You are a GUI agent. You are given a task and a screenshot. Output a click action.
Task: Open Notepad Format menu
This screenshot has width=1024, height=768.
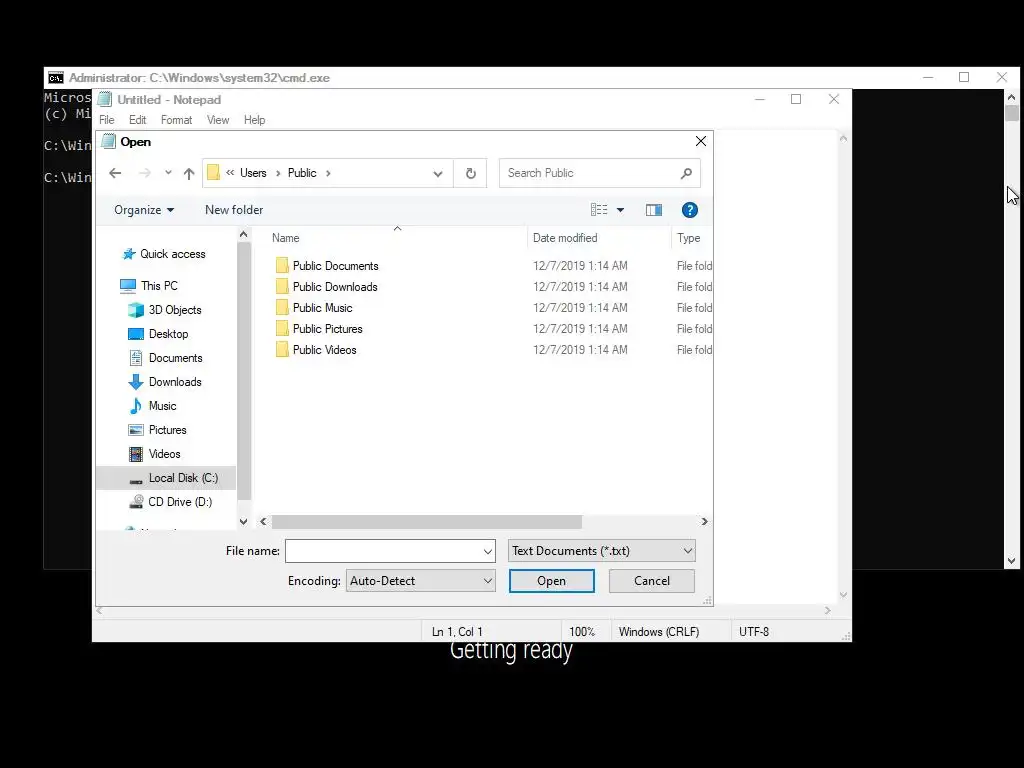[x=176, y=120]
